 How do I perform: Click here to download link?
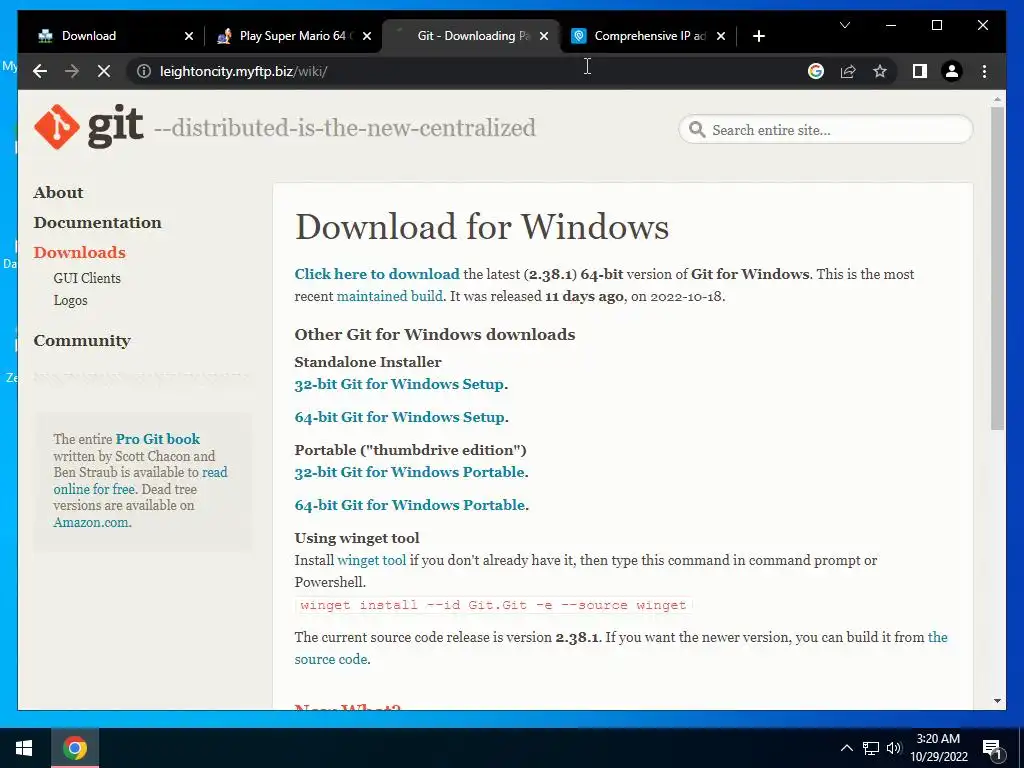[x=377, y=274]
